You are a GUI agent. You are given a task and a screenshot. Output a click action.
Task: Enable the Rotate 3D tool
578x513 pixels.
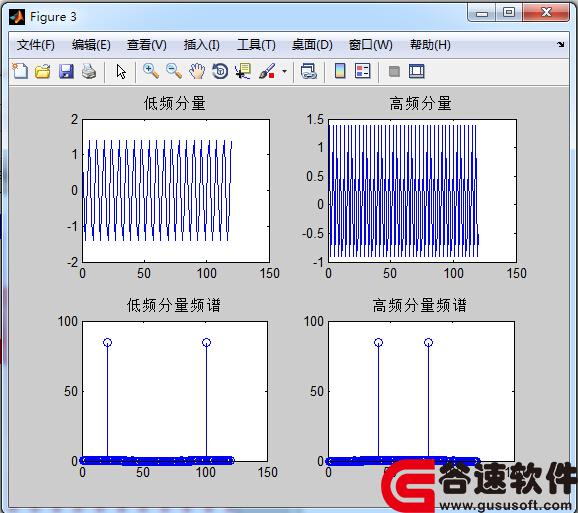[x=220, y=71]
